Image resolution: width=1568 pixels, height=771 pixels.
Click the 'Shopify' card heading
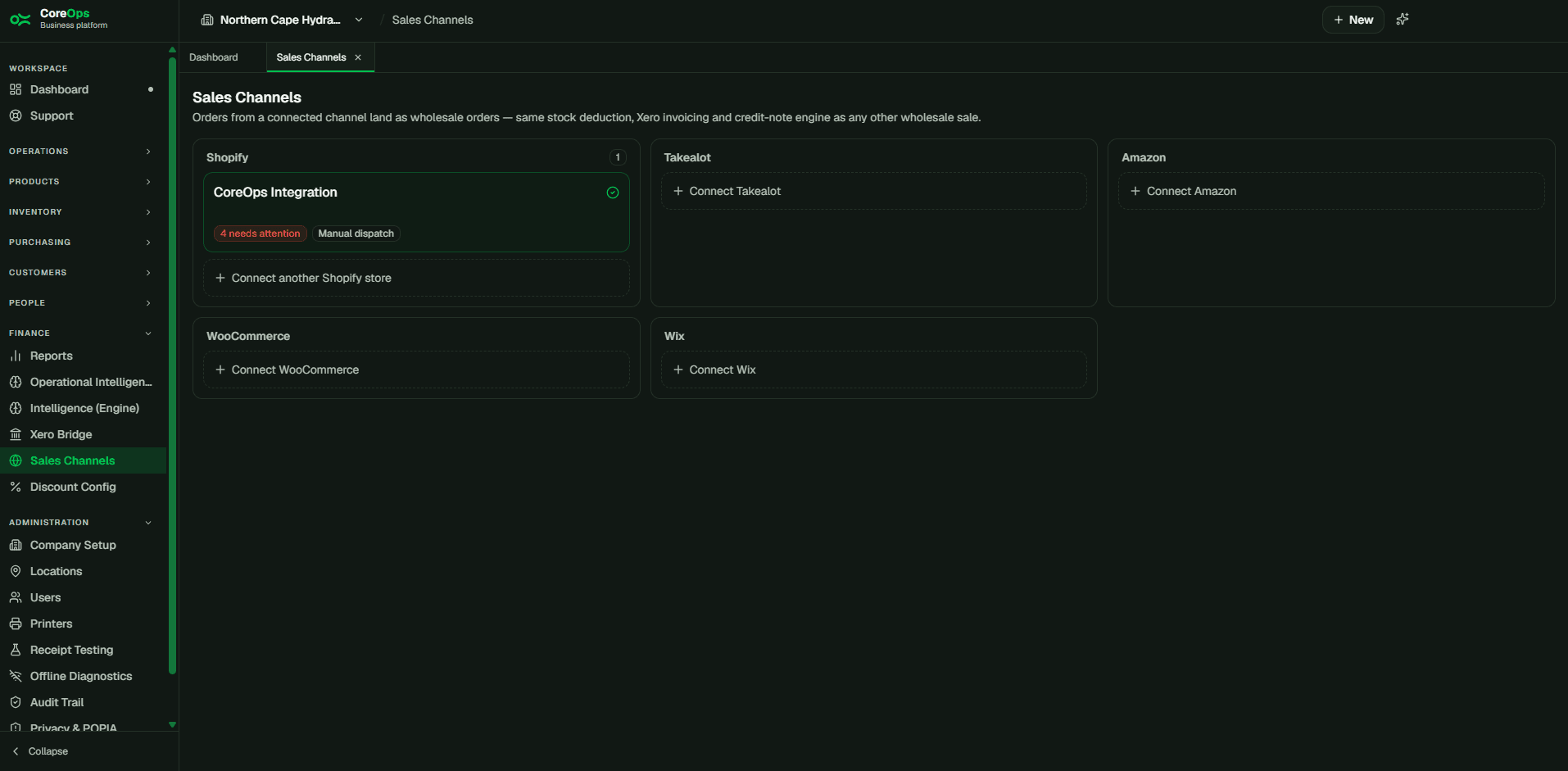click(x=227, y=157)
